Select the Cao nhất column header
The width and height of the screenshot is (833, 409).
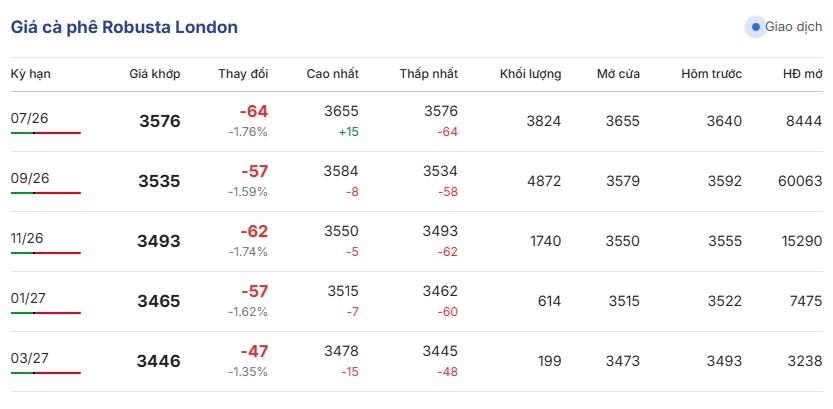tap(333, 74)
